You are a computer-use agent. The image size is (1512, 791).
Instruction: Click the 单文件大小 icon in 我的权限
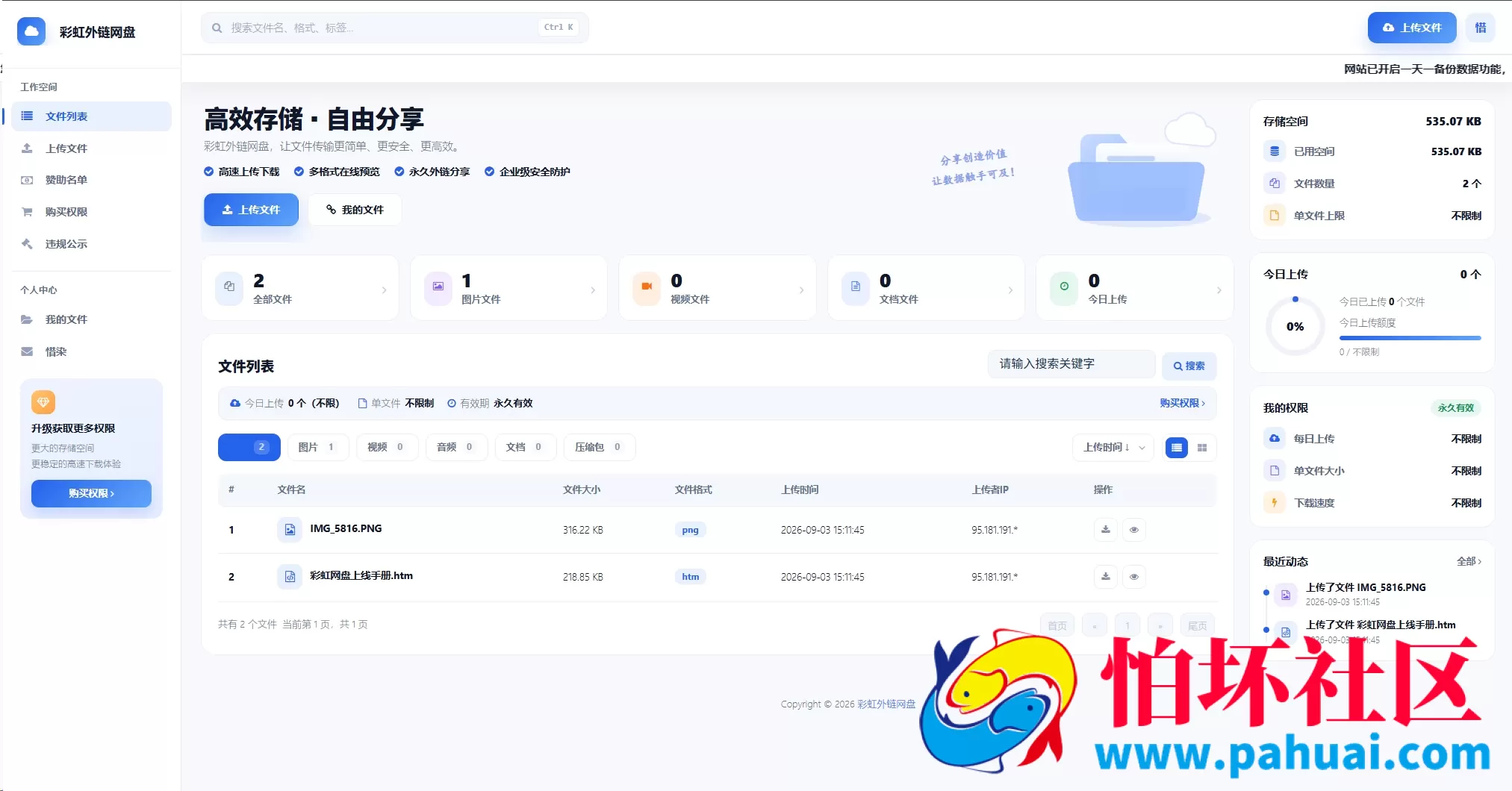point(1275,471)
